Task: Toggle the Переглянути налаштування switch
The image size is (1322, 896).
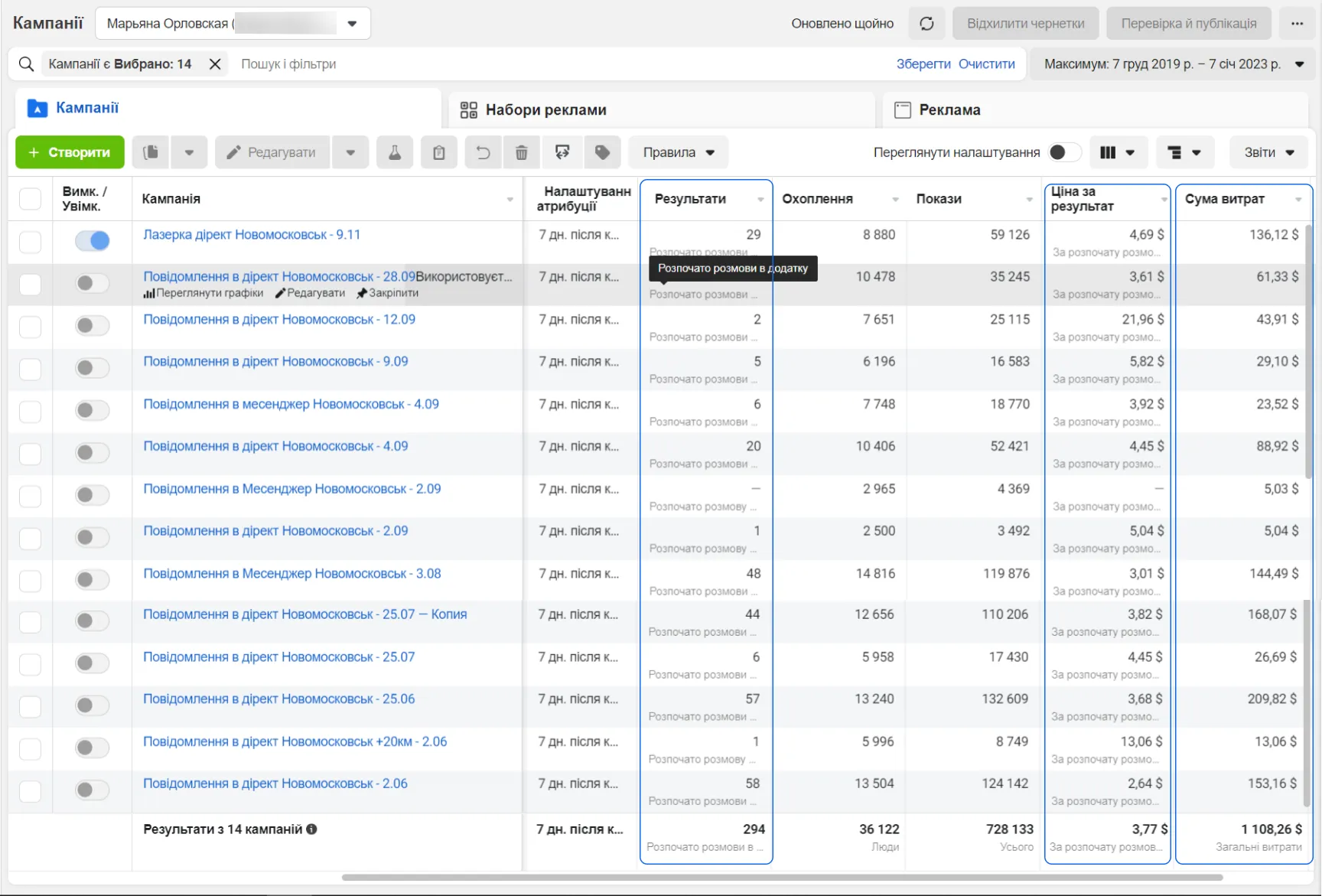Action: 1064,152
